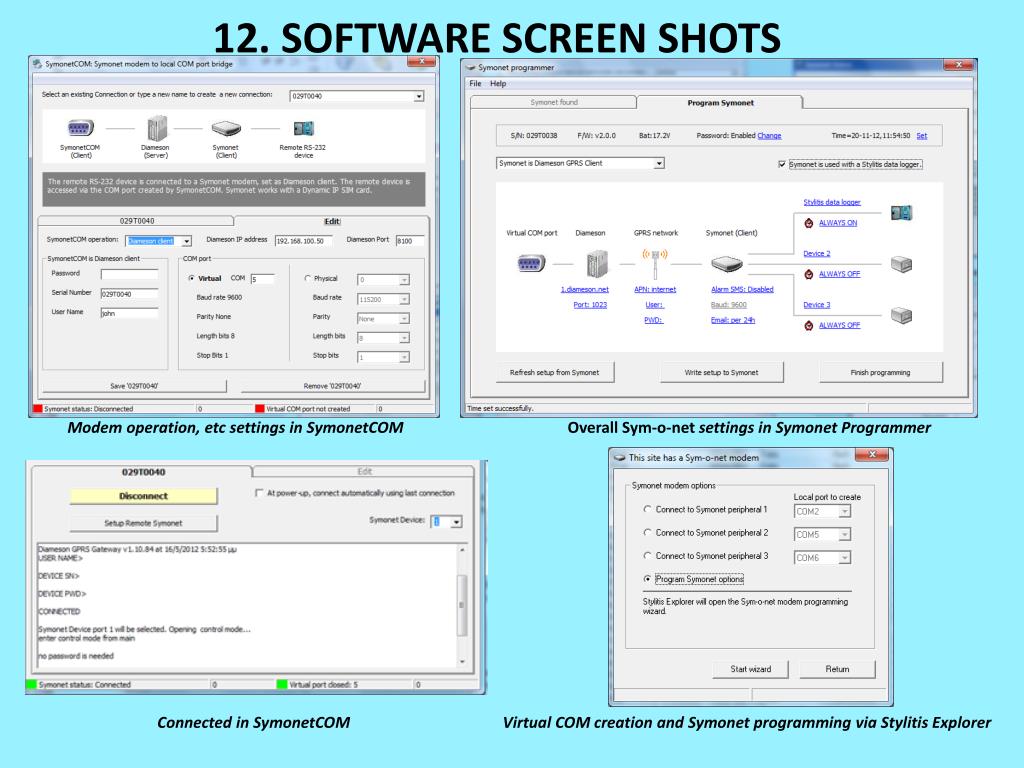Click the Symonet (Client) modem icon in SymonetCOM

click(226, 129)
